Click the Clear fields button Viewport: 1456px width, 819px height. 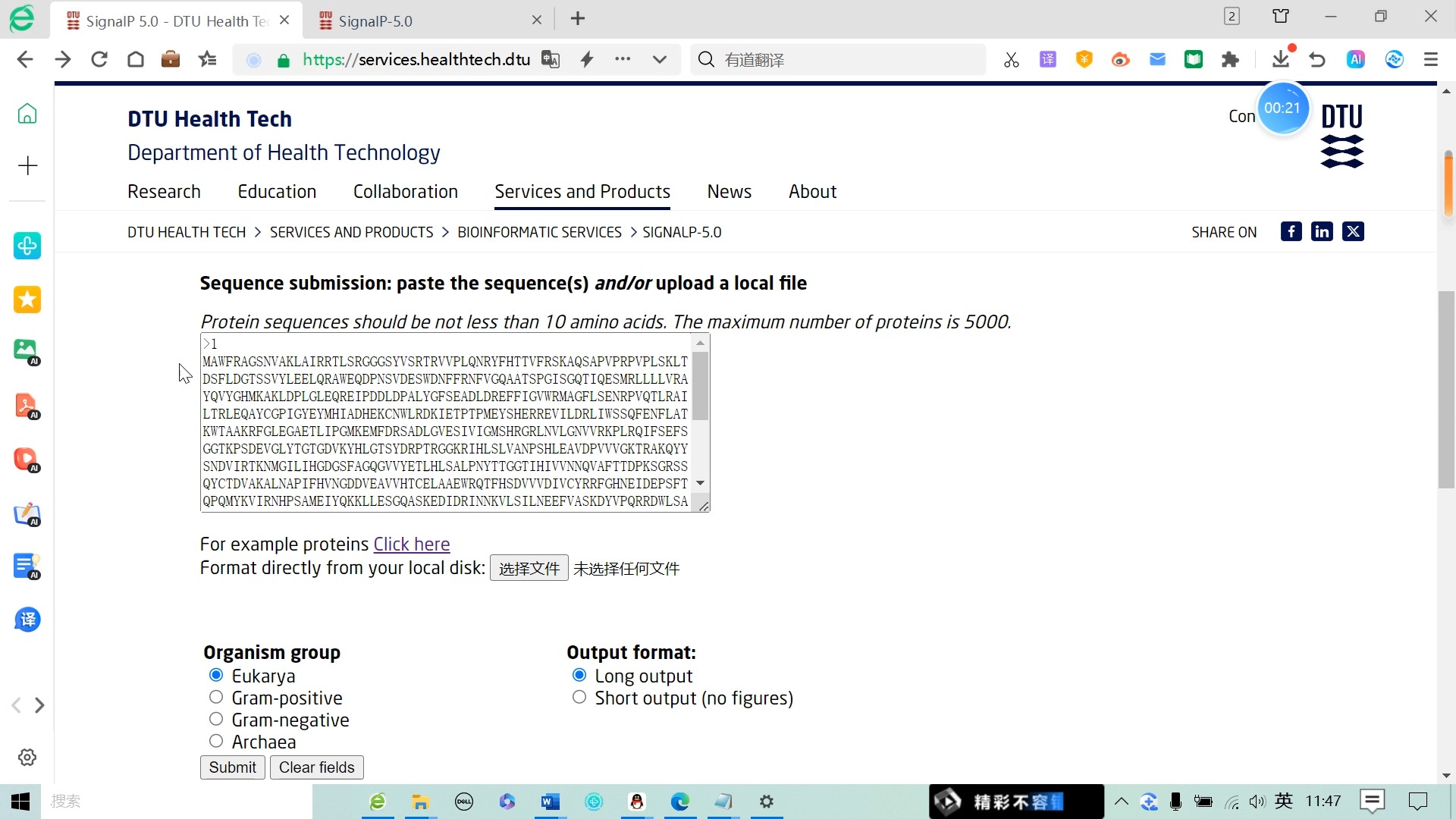point(317,767)
